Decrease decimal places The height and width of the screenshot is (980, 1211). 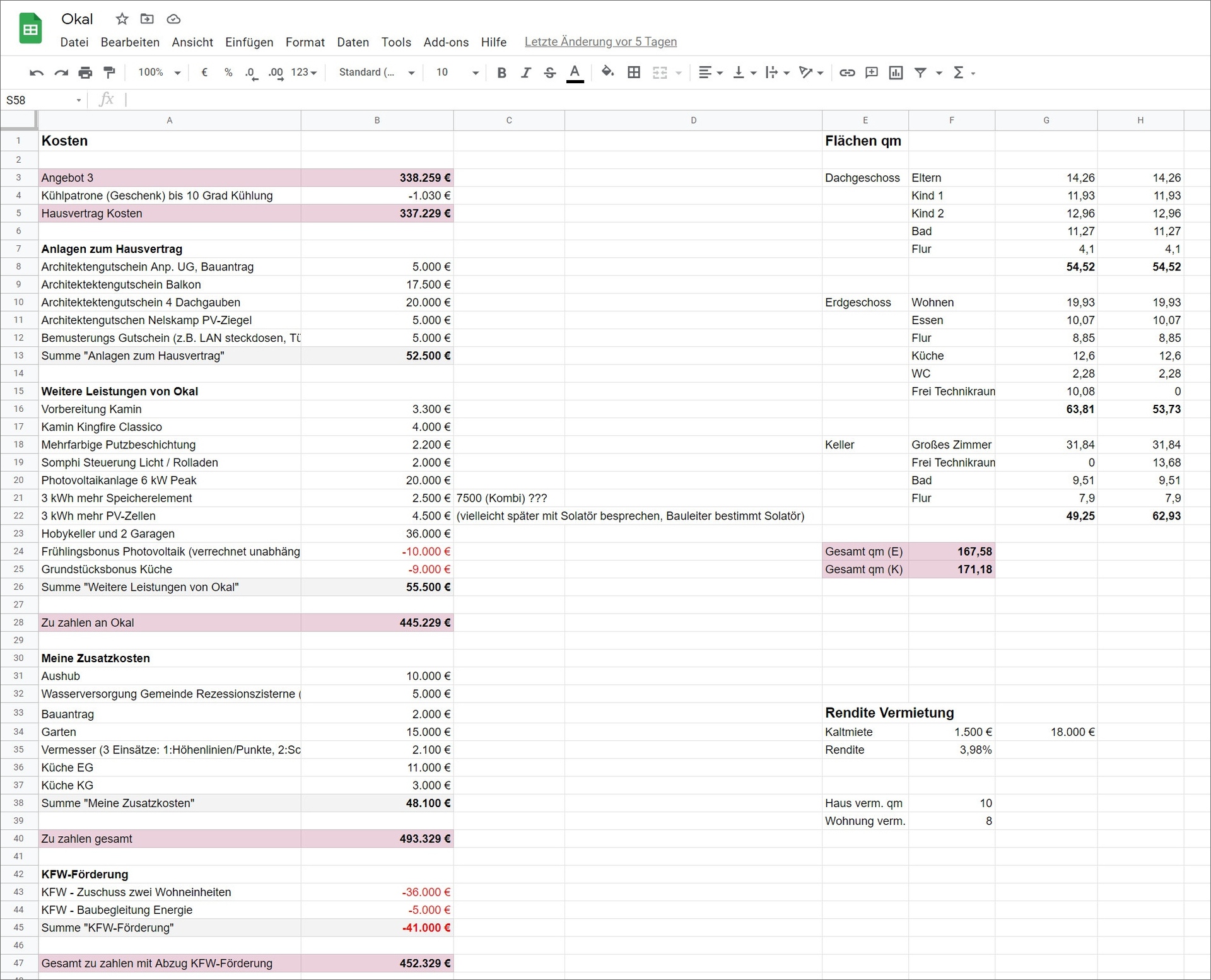[x=251, y=73]
